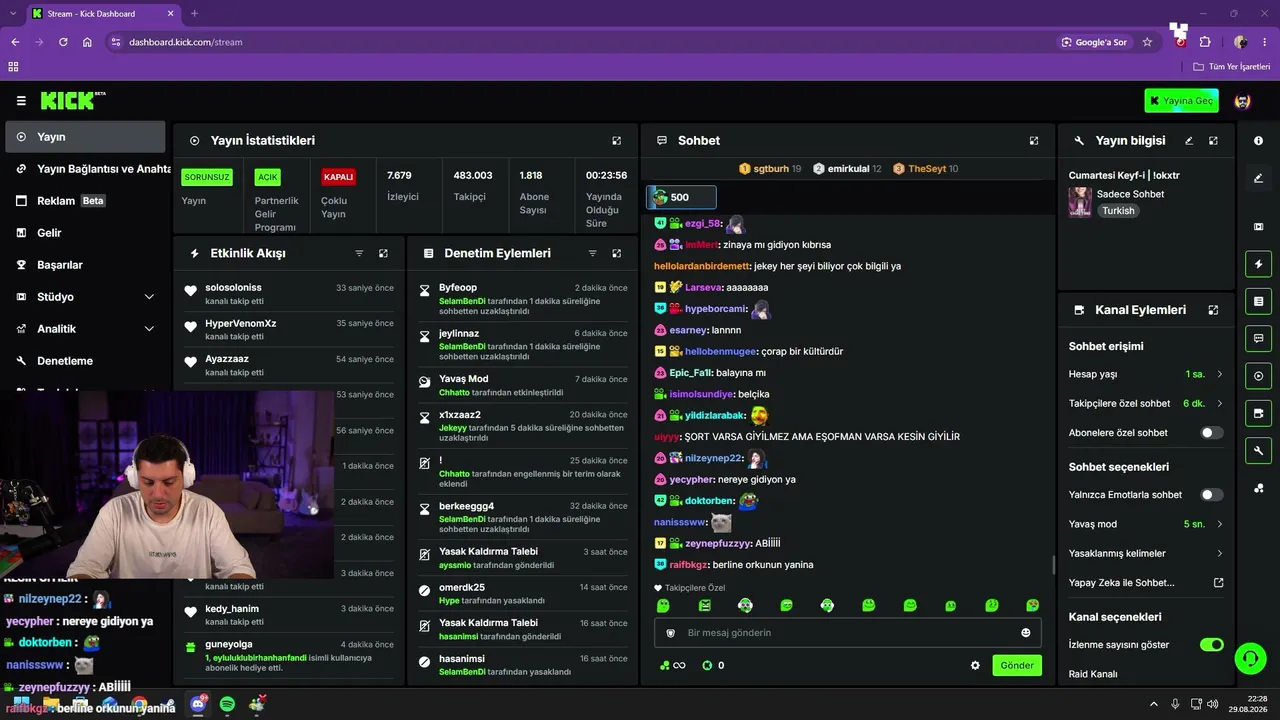Open Denetleme in the sidebar
The image size is (1280, 720).
(85, 361)
